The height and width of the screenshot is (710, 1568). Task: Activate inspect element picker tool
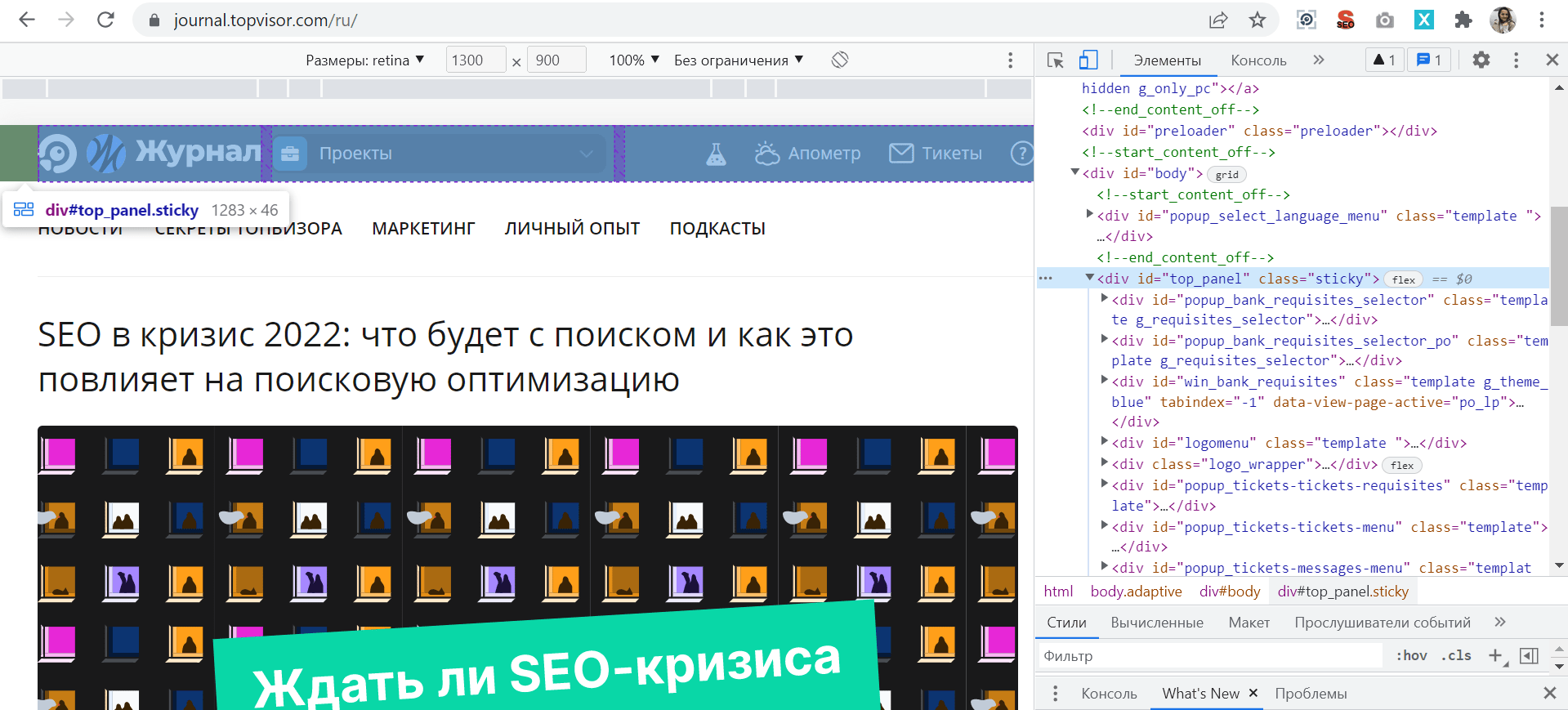tap(1056, 60)
